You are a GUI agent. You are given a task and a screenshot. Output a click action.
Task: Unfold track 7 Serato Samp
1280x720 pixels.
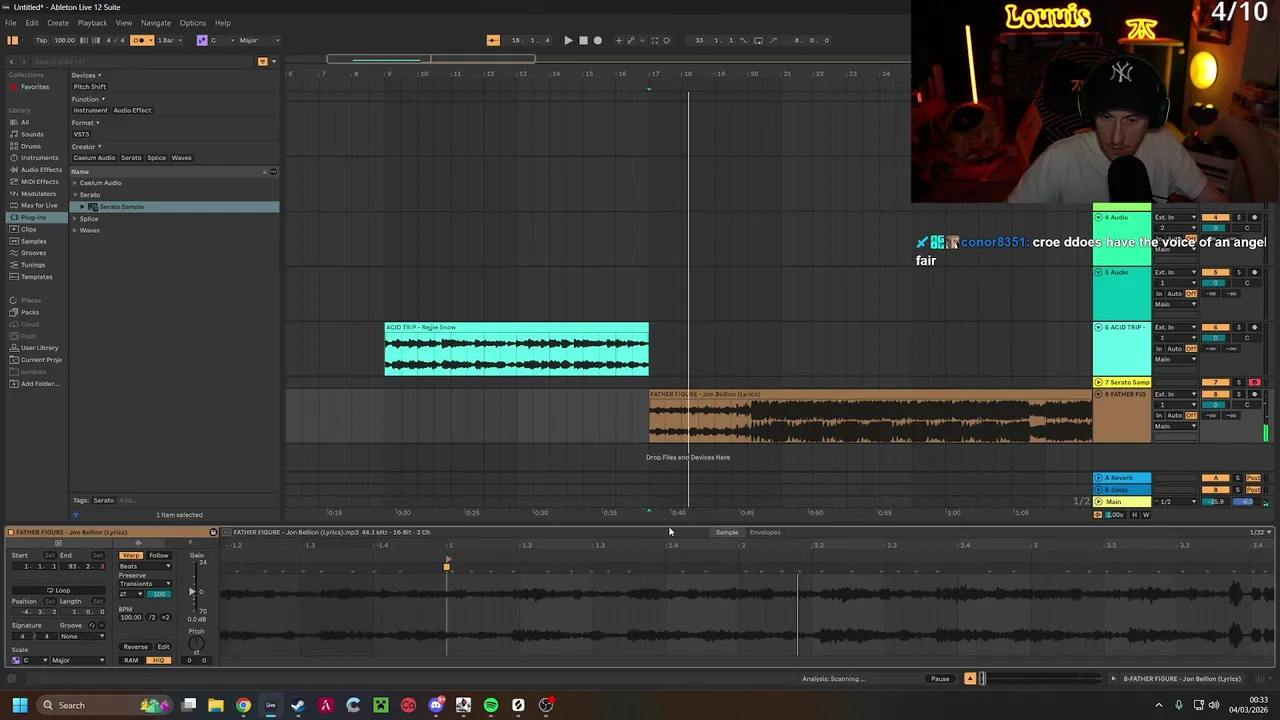1098,382
